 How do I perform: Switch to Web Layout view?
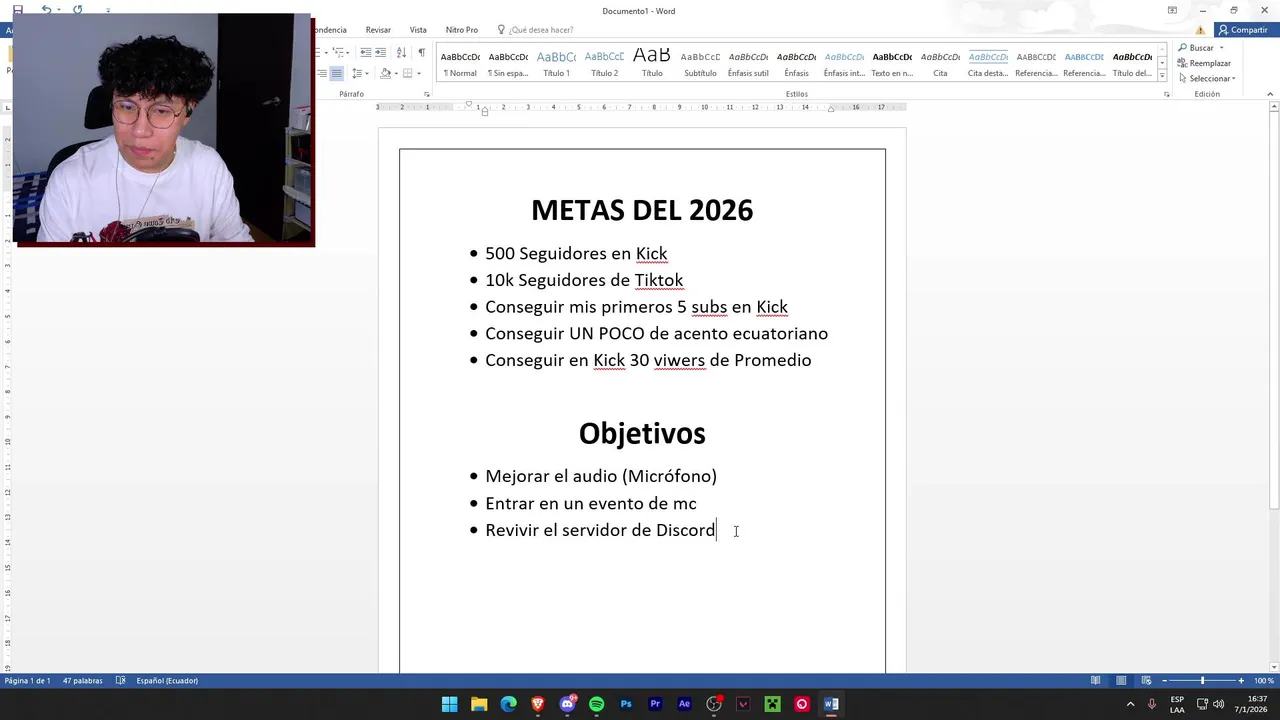click(x=1146, y=681)
